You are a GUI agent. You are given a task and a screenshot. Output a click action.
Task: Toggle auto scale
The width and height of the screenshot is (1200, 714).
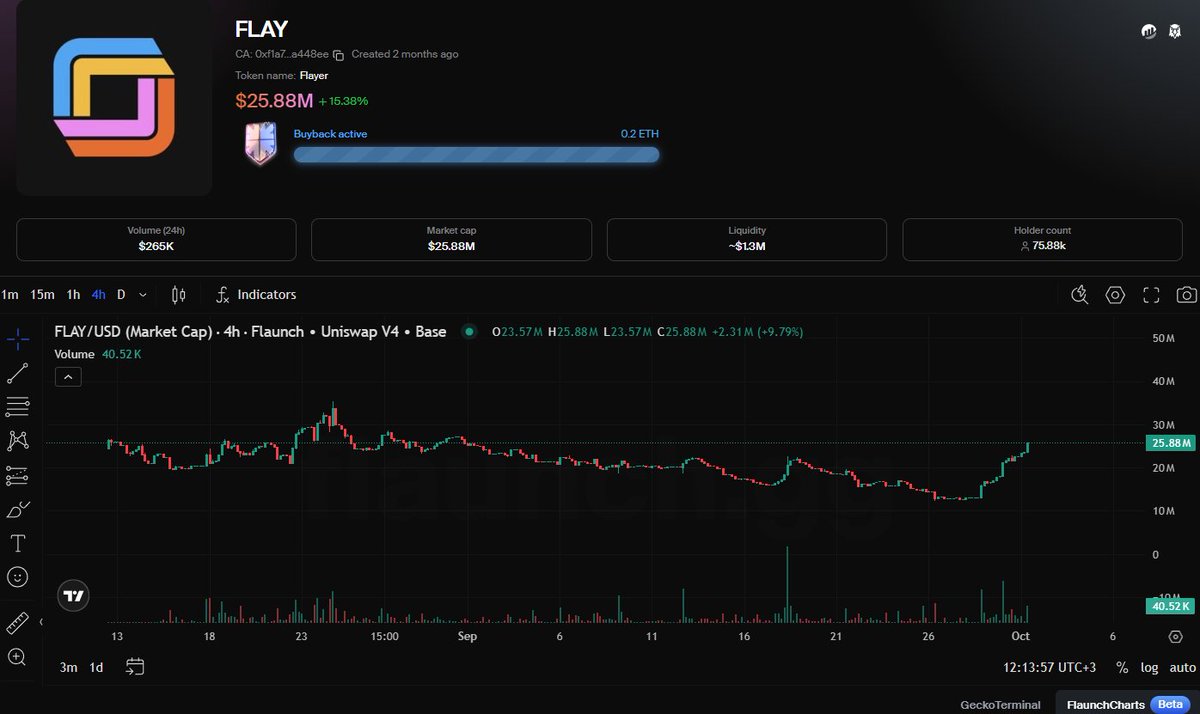click(x=1182, y=667)
